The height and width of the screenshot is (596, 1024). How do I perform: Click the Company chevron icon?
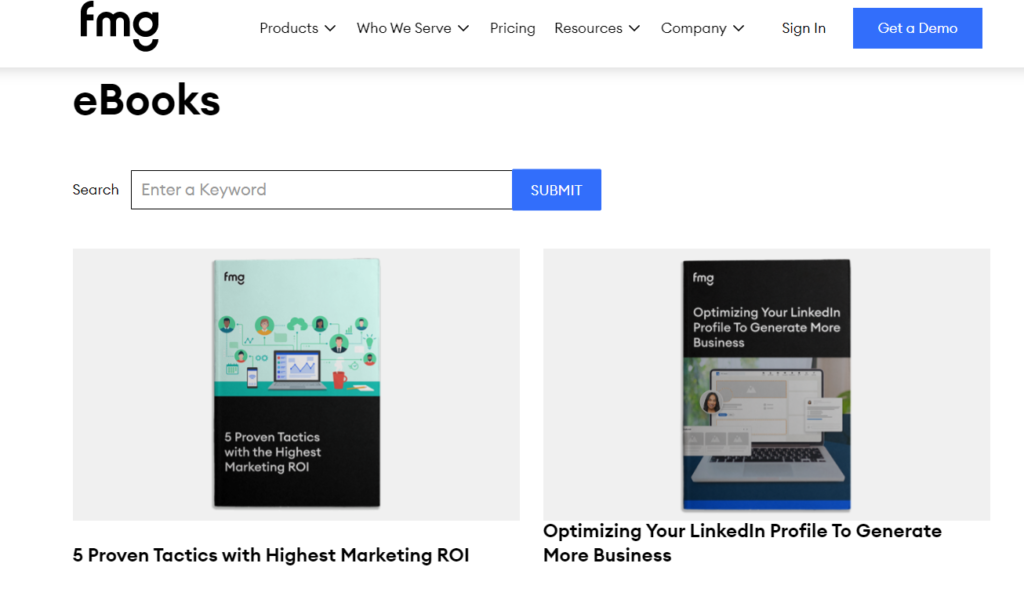(x=738, y=28)
